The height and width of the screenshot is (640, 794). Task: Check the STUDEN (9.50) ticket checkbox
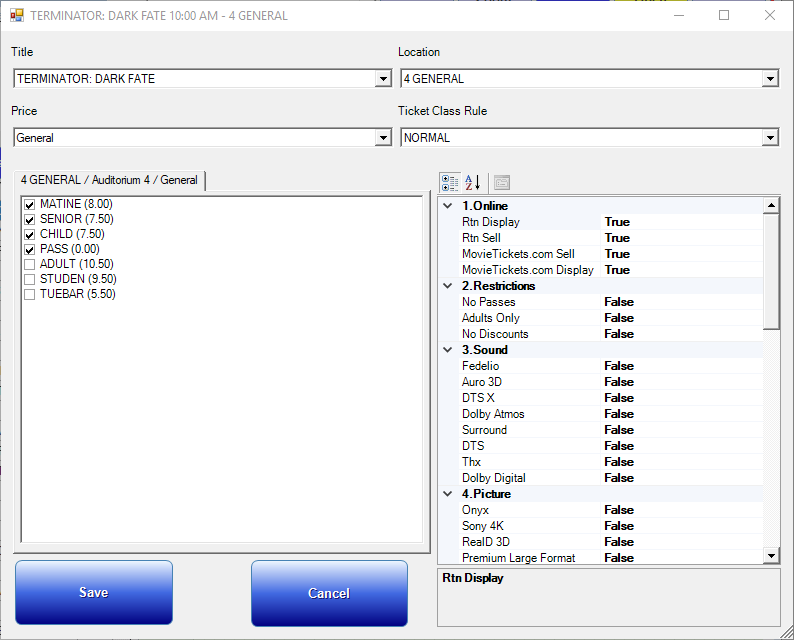tap(29, 279)
